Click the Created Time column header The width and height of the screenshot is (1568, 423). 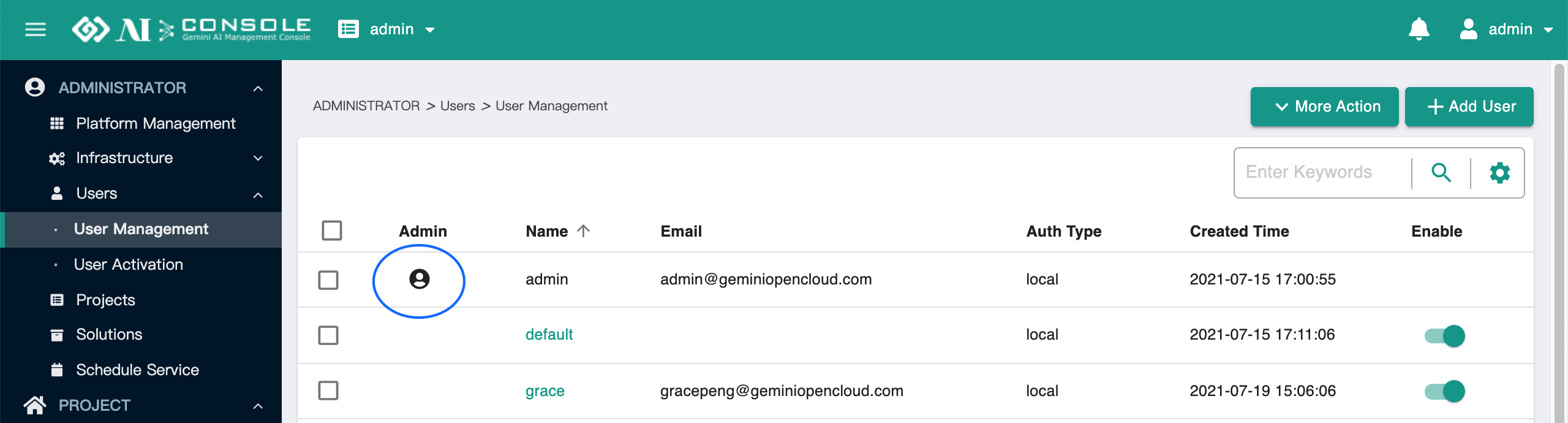[1239, 231]
